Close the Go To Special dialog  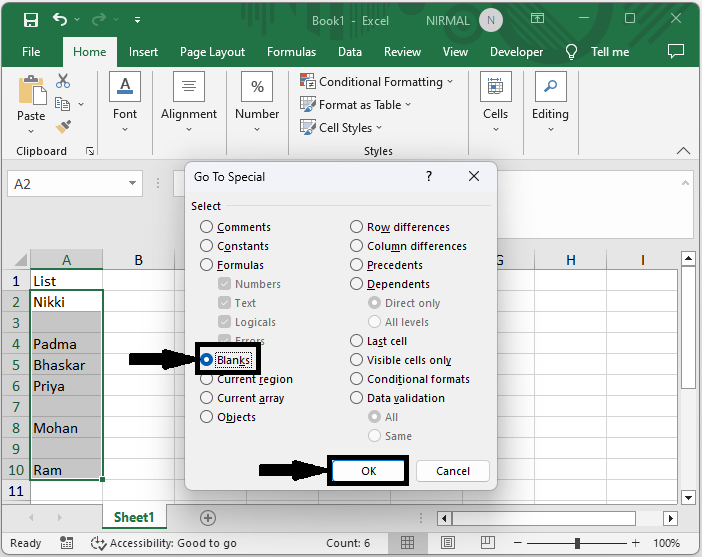point(474,176)
